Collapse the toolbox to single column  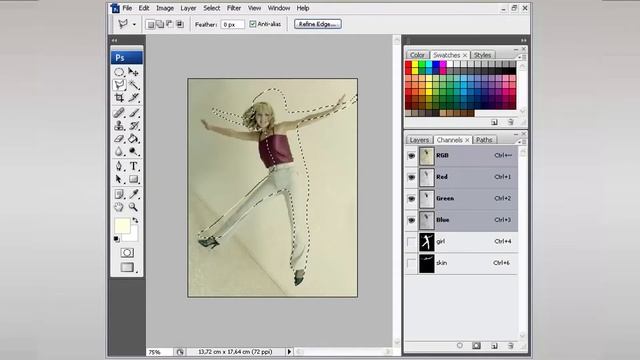[x=114, y=40]
